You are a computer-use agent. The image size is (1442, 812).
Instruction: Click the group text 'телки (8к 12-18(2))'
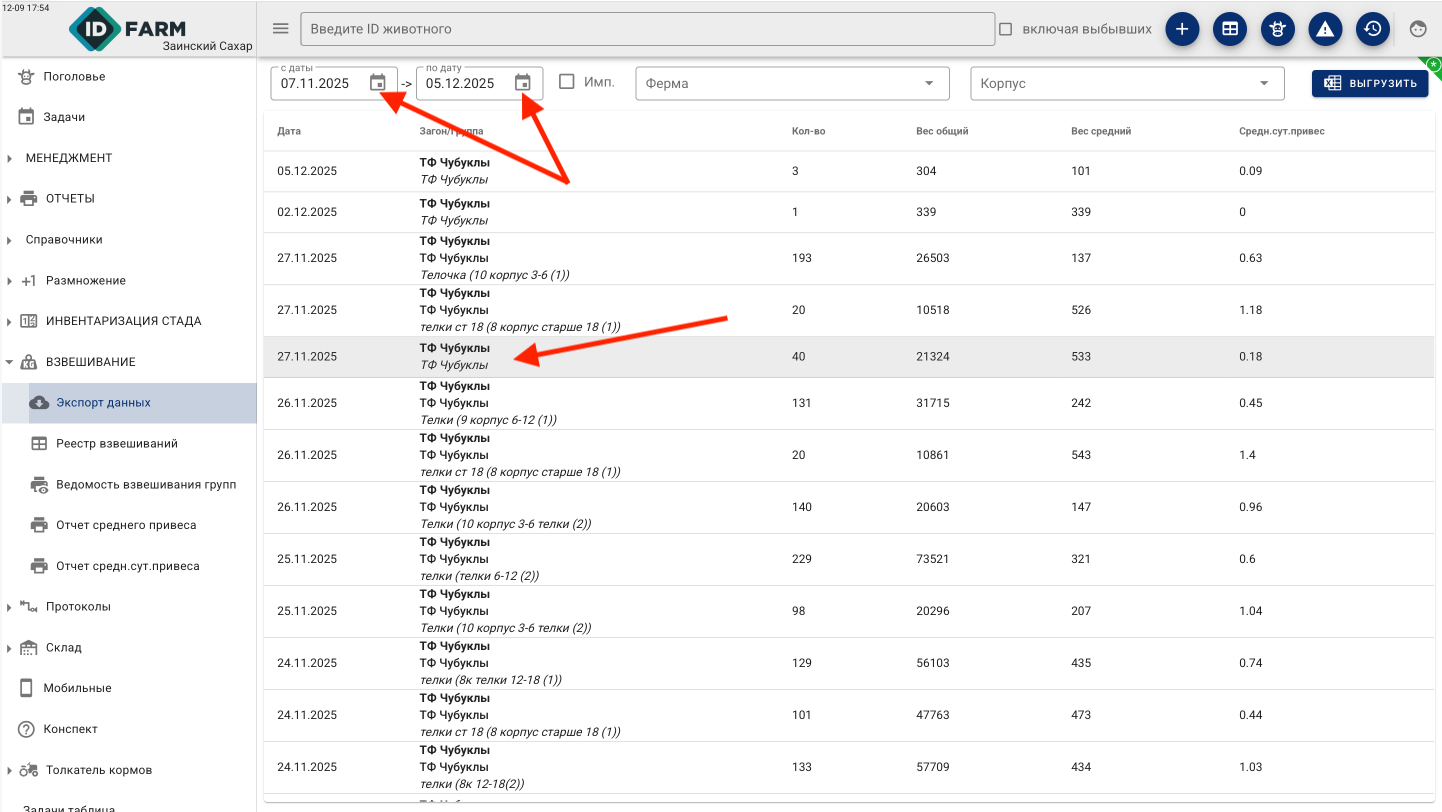point(472,784)
